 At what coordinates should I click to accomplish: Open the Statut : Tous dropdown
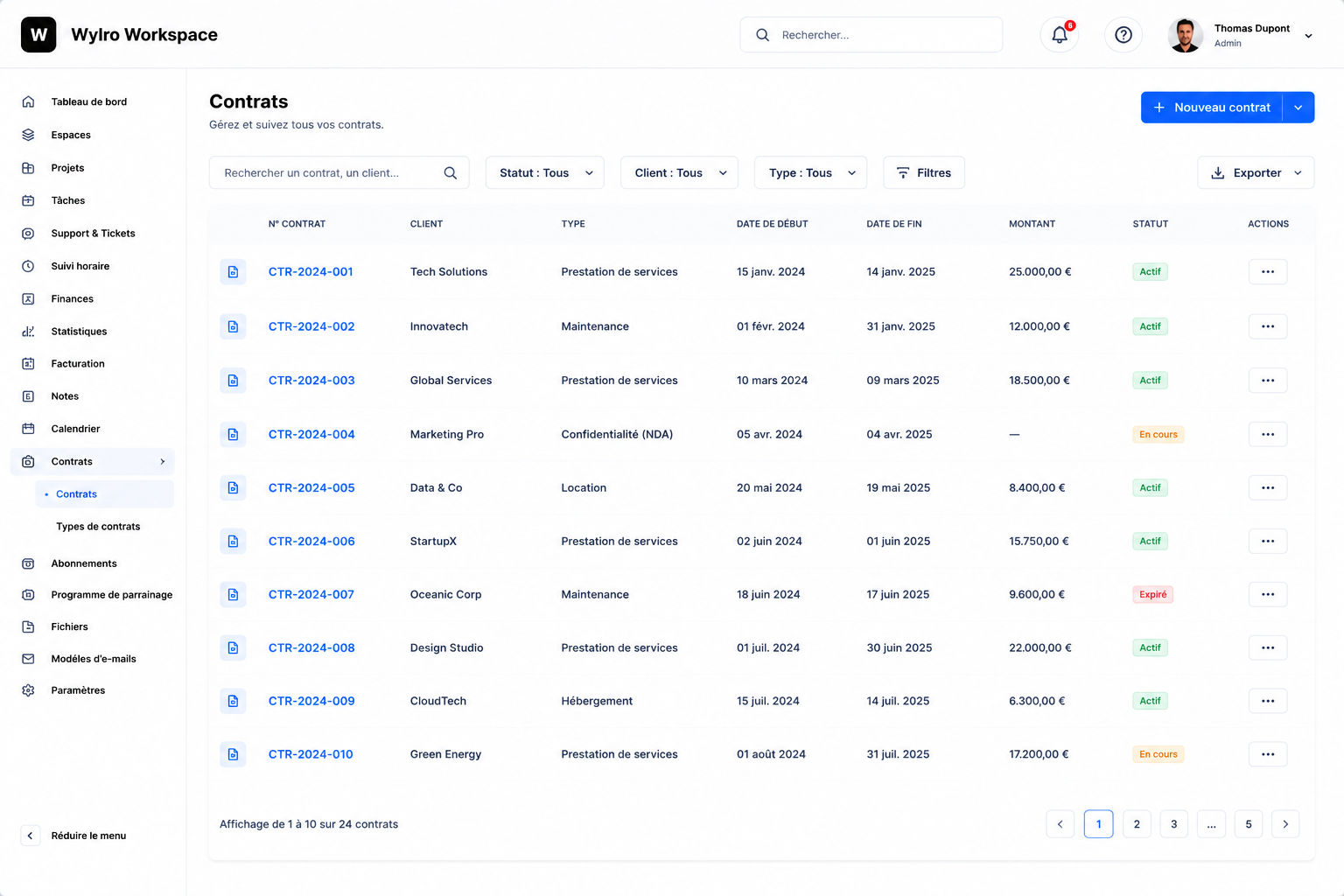tap(544, 173)
